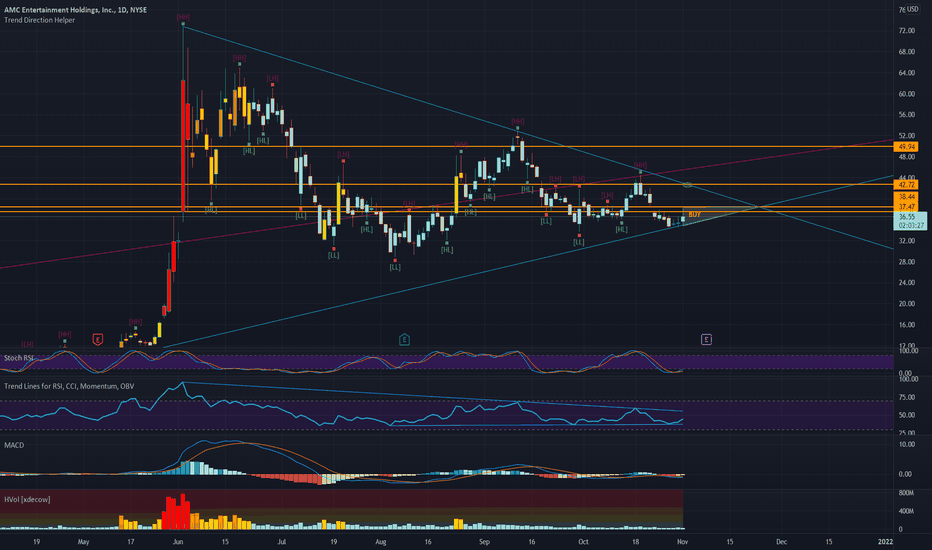Click the orange 42.72 price label
Viewport: 932px width, 550px height.
click(x=907, y=185)
